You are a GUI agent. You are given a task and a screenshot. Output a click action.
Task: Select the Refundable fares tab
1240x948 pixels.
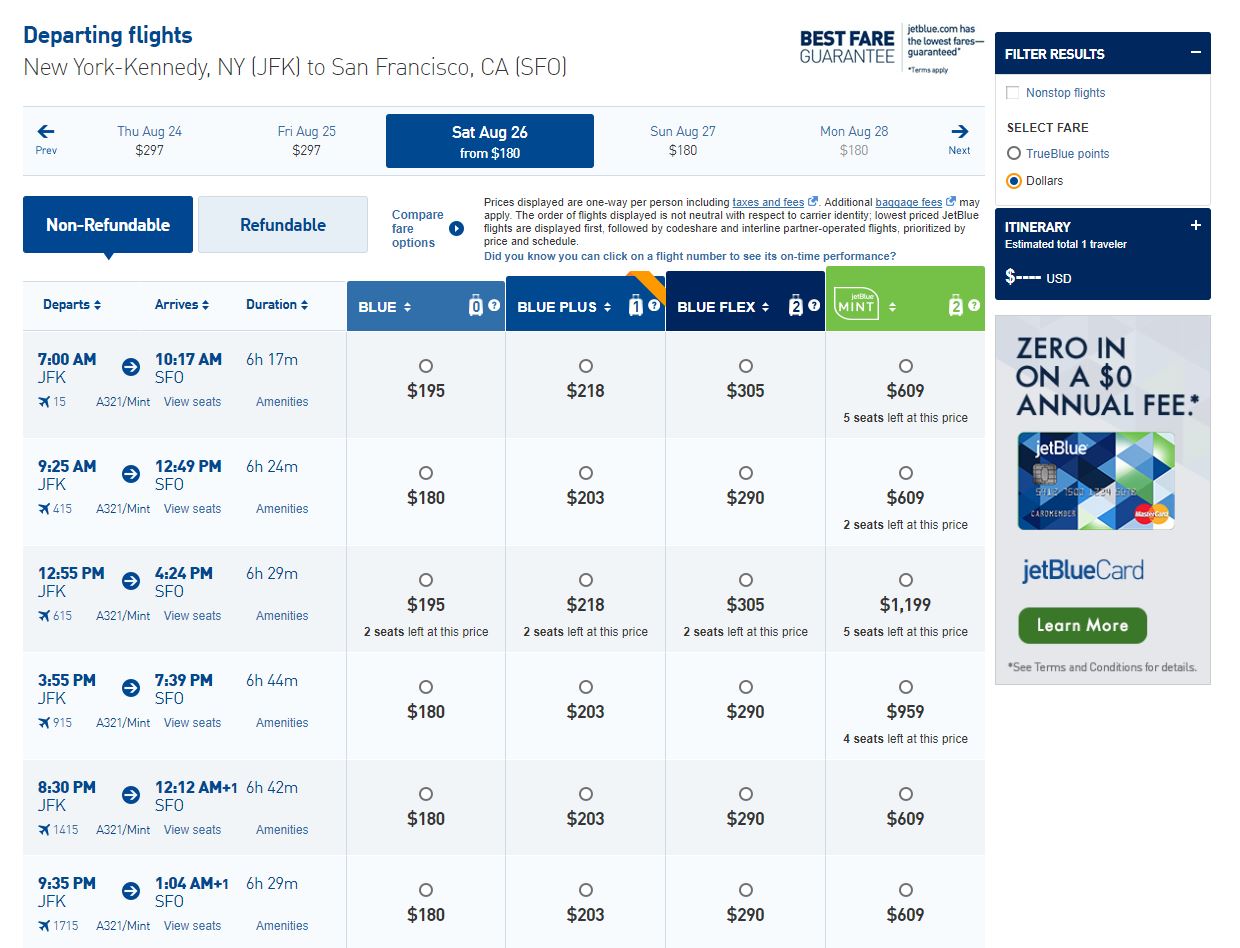pos(283,225)
